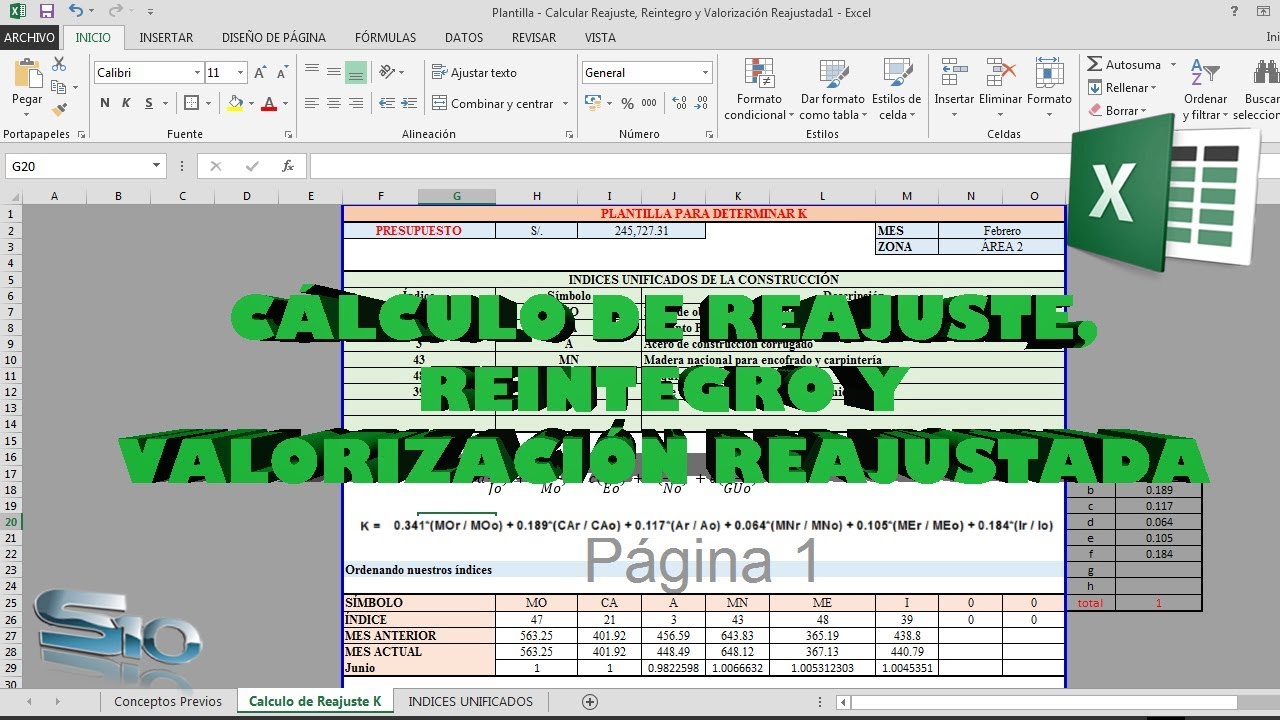
Task: Click the formula bar input
Action: [x=795, y=166]
